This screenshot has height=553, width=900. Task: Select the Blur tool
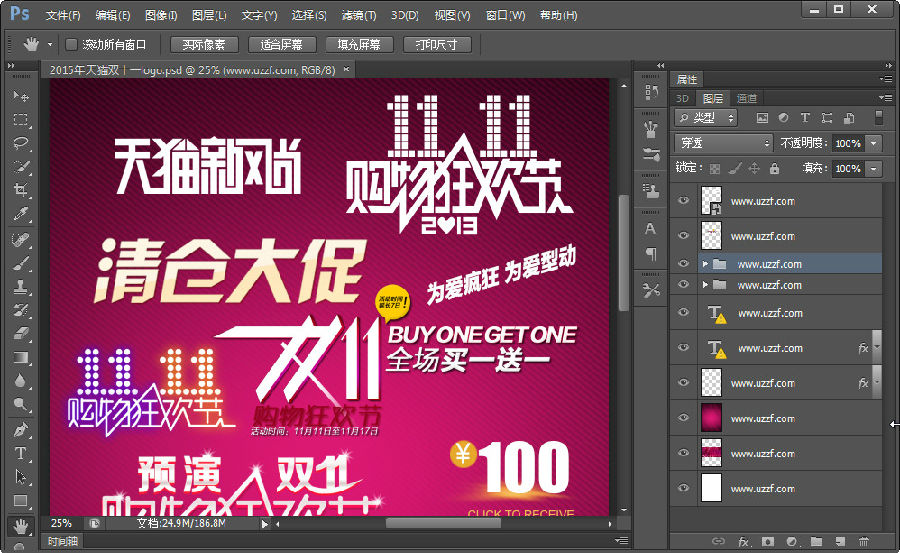[x=21, y=381]
